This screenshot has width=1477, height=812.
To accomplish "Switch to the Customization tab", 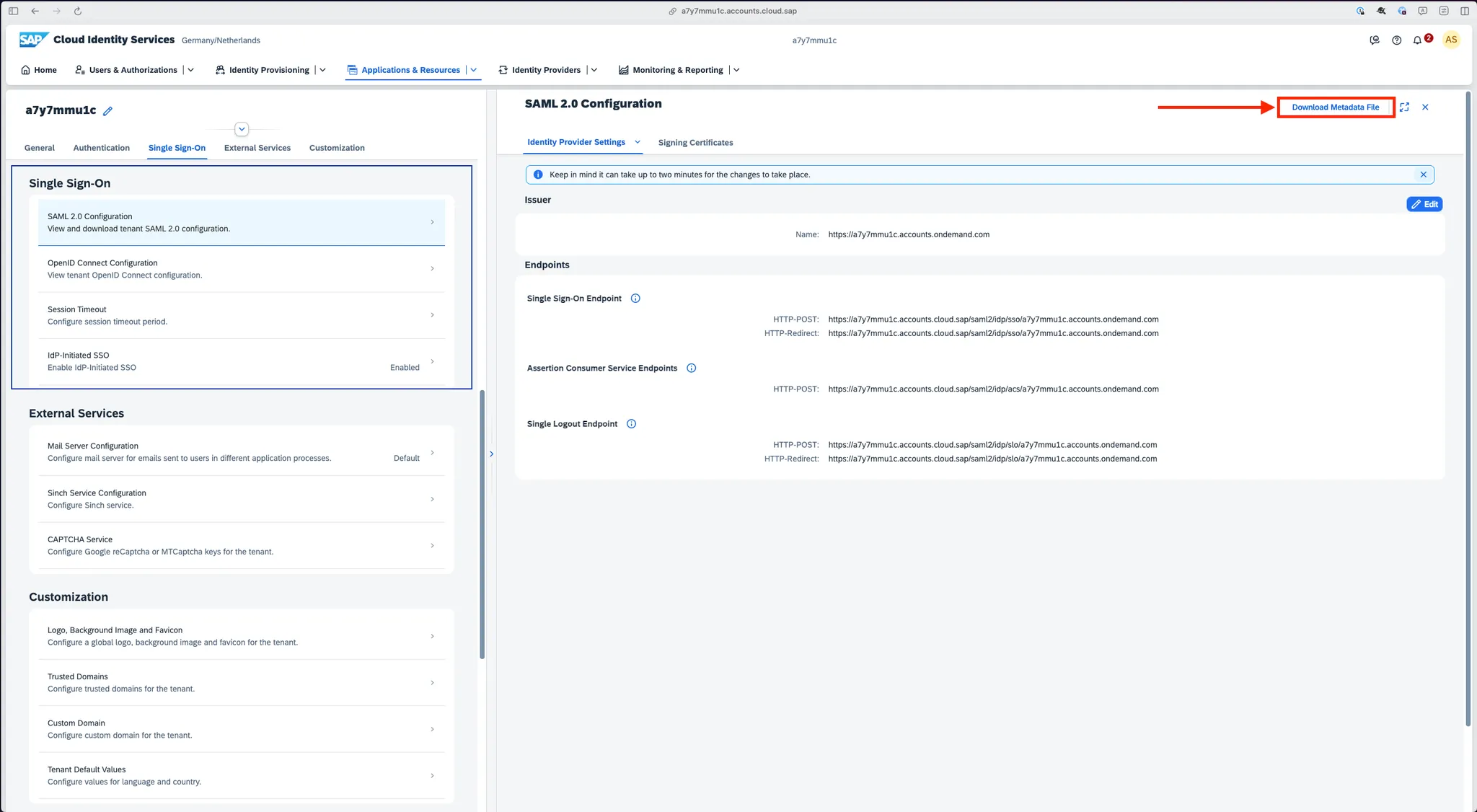I will [x=337, y=148].
